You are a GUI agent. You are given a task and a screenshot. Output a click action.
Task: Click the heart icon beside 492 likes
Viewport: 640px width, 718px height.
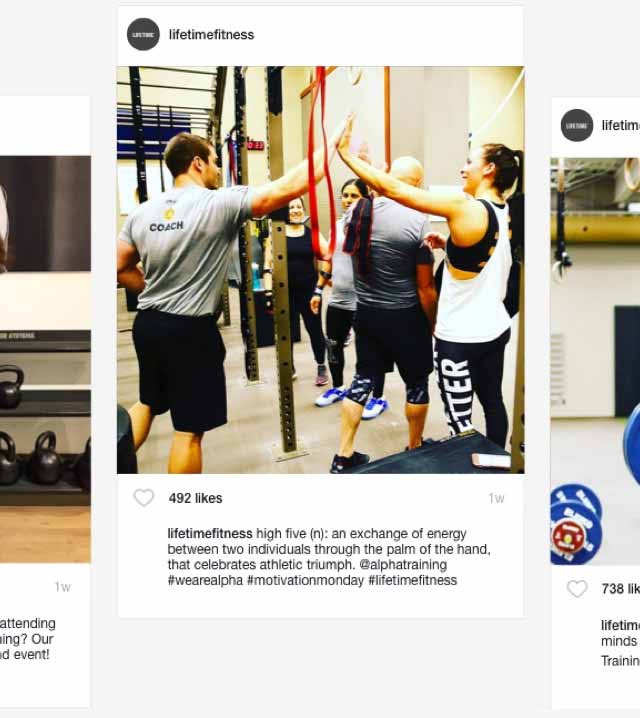pos(144,498)
